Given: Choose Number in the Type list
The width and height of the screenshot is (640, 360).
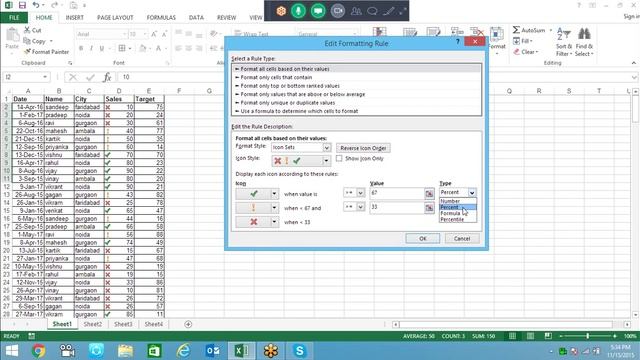Looking at the screenshot, I should coord(450,201).
